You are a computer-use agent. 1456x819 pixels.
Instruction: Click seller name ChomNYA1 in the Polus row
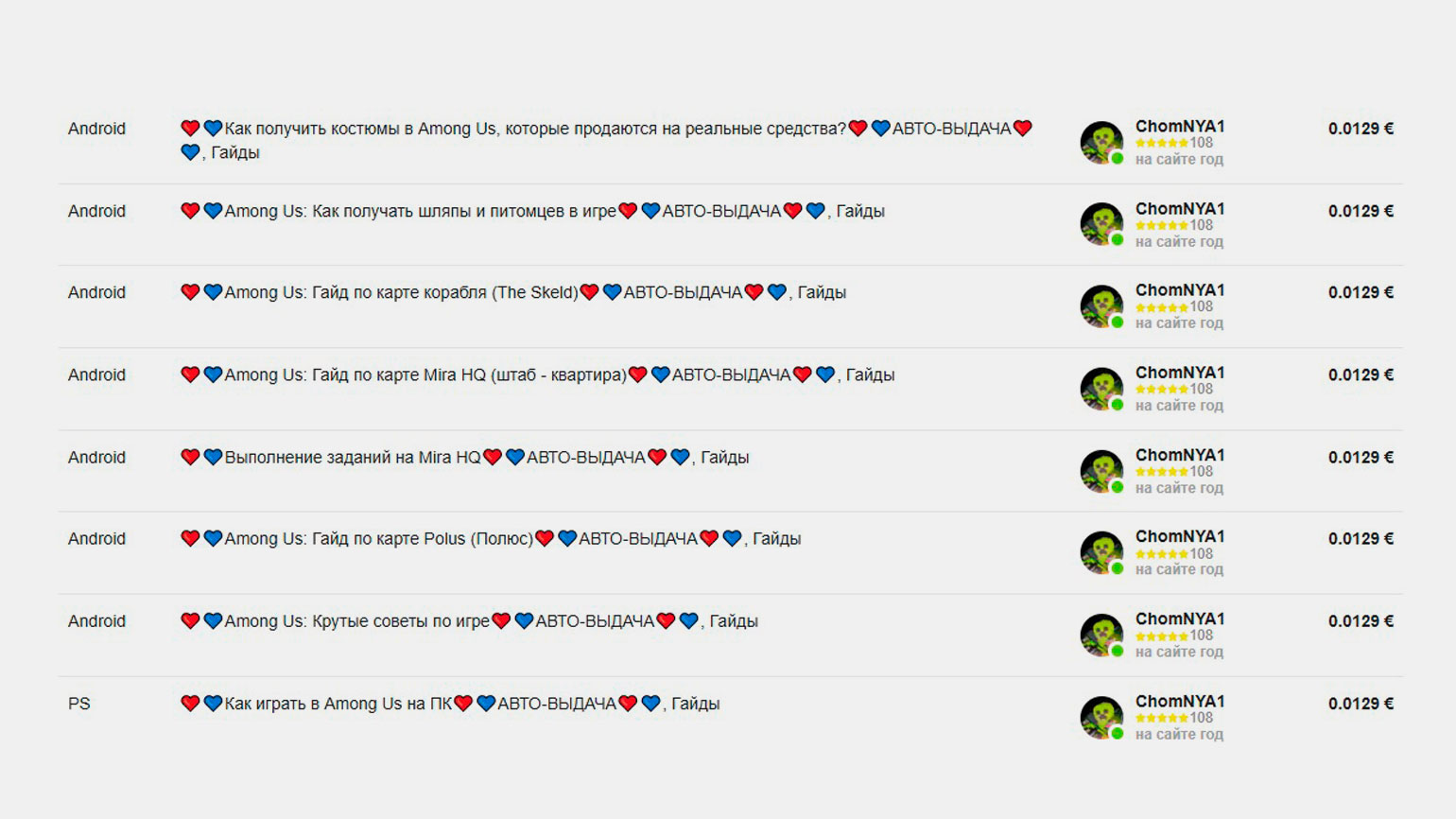[1180, 536]
